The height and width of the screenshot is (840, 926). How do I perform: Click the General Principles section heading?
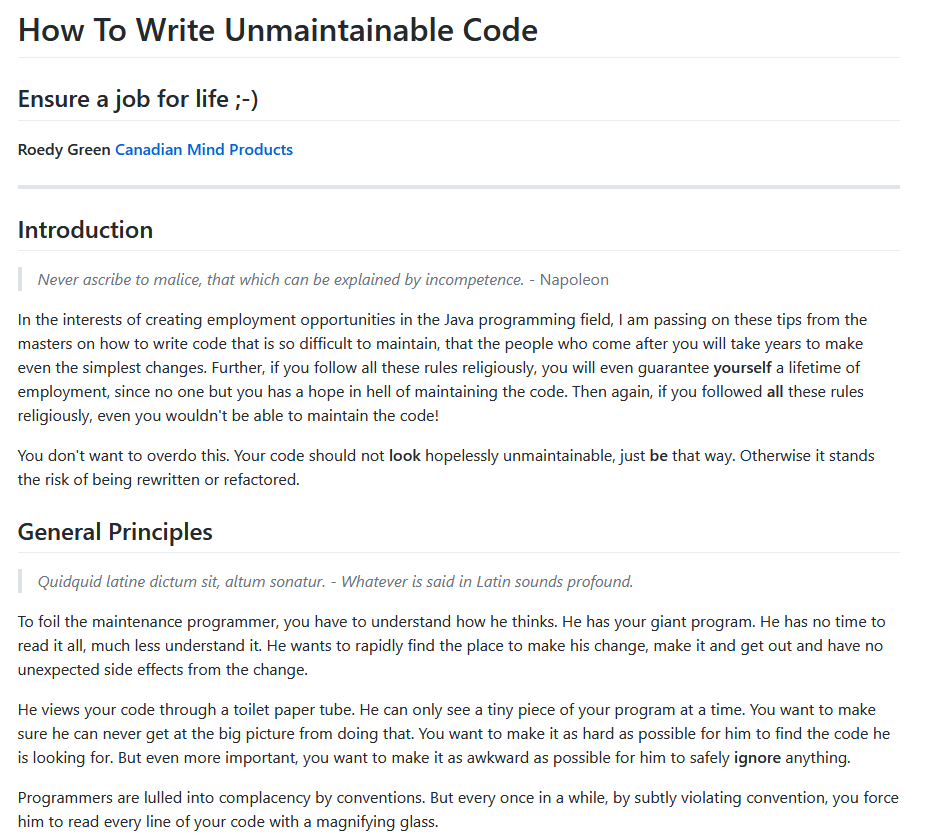click(115, 532)
